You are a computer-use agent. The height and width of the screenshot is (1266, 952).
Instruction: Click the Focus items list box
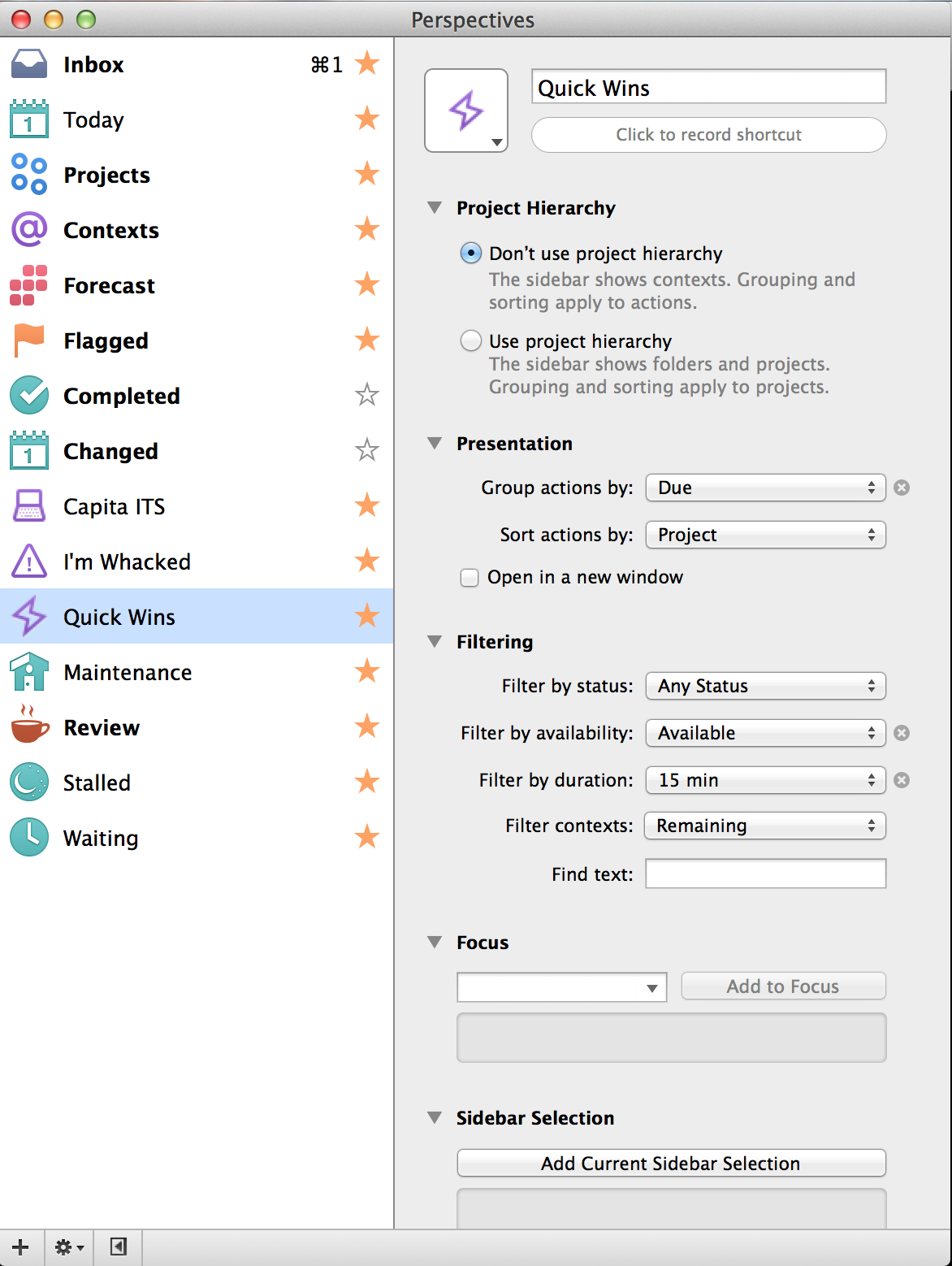(x=671, y=1038)
